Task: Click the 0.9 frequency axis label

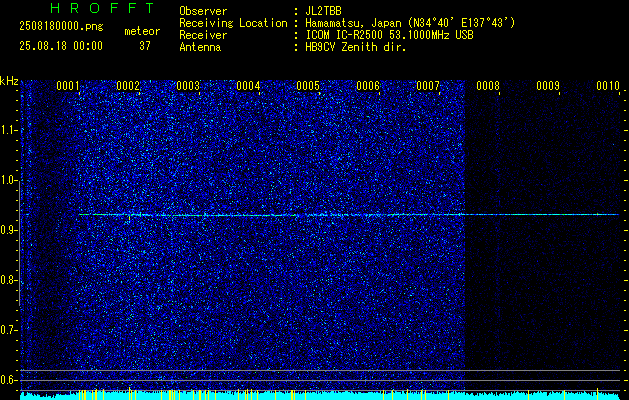Action: [x=9, y=230]
